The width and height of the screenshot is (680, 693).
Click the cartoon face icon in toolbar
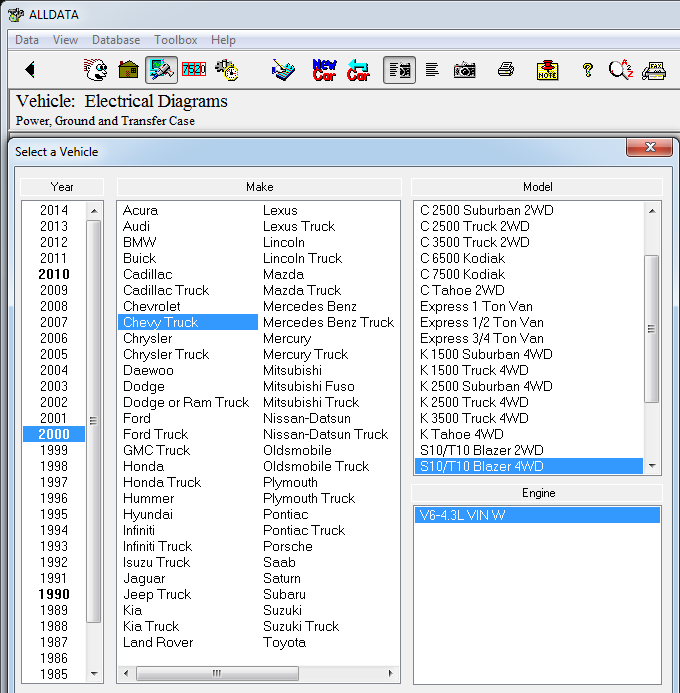95,70
